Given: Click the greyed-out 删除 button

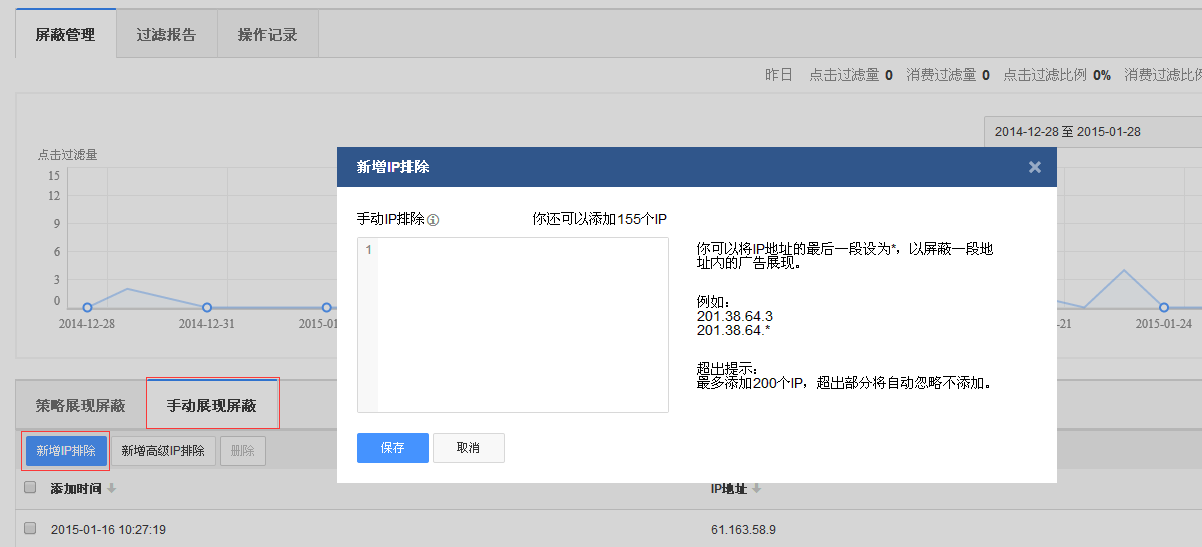Looking at the screenshot, I should coord(242,451).
